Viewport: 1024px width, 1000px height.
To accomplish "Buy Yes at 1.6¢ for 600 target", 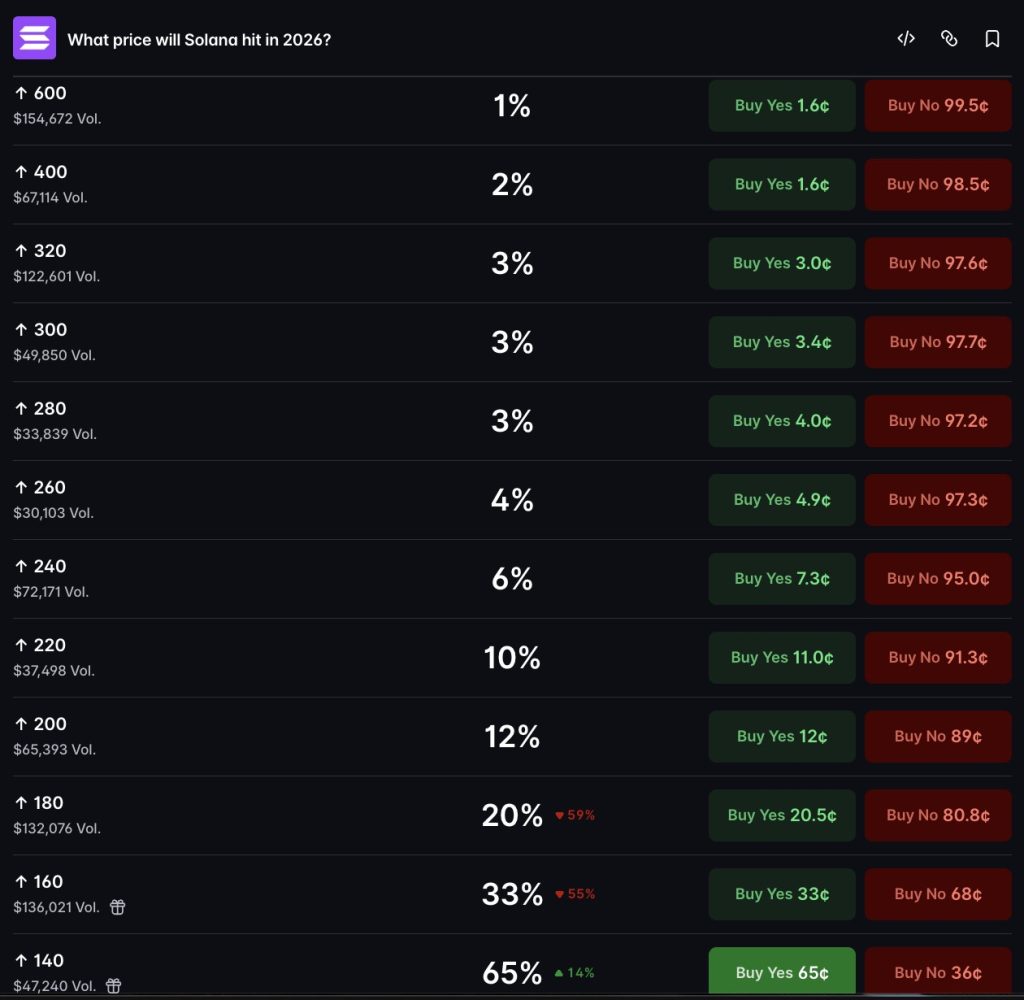I will pos(782,106).
